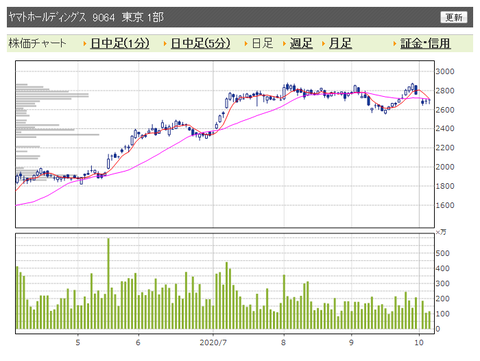
Task: Click the month 9 date axis label
Action: [351, 343]
